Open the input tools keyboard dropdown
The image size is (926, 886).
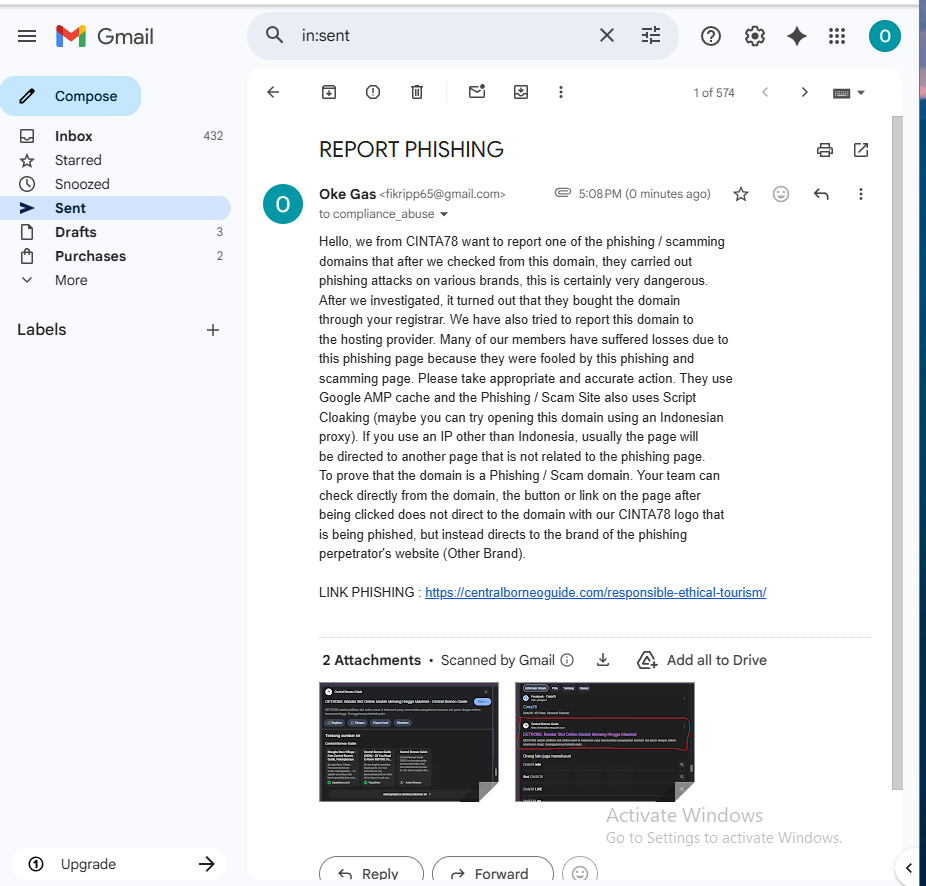point(849,93)
